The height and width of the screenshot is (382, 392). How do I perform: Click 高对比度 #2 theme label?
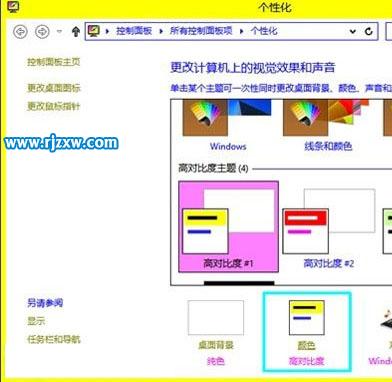[x=329, y=264]
